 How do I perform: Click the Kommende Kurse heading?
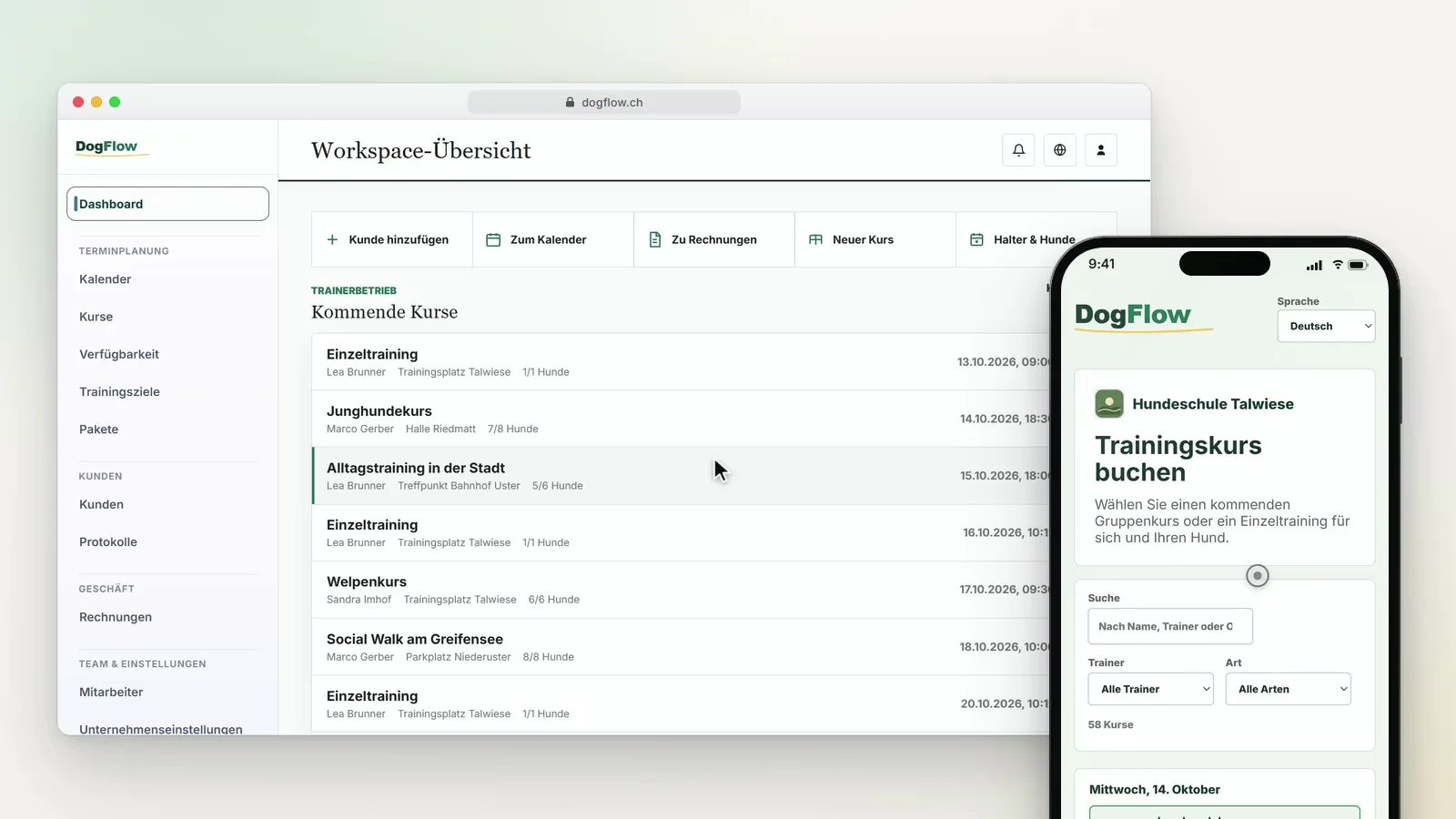point(384,312)
